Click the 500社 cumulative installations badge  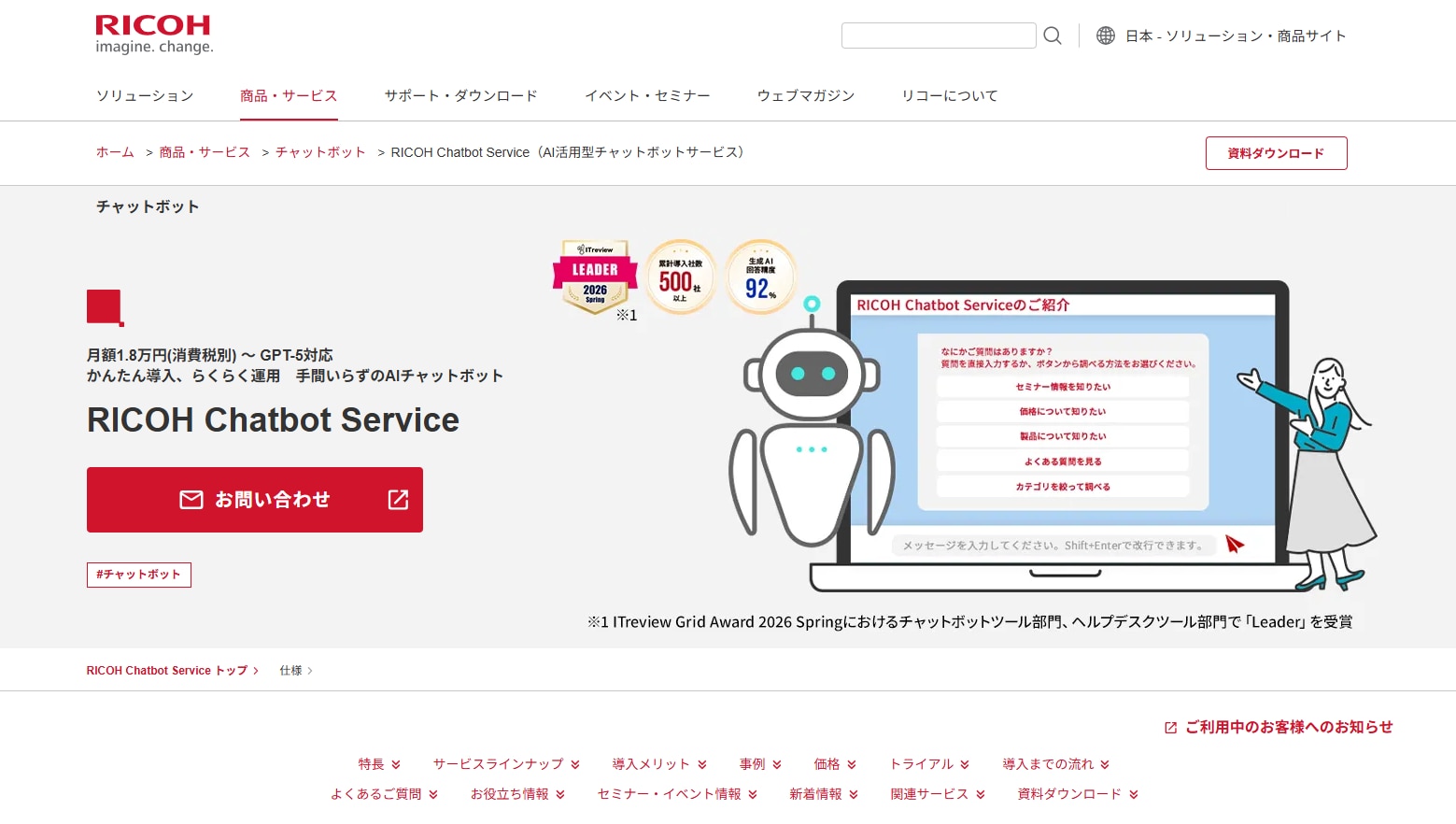pos(680,277)
